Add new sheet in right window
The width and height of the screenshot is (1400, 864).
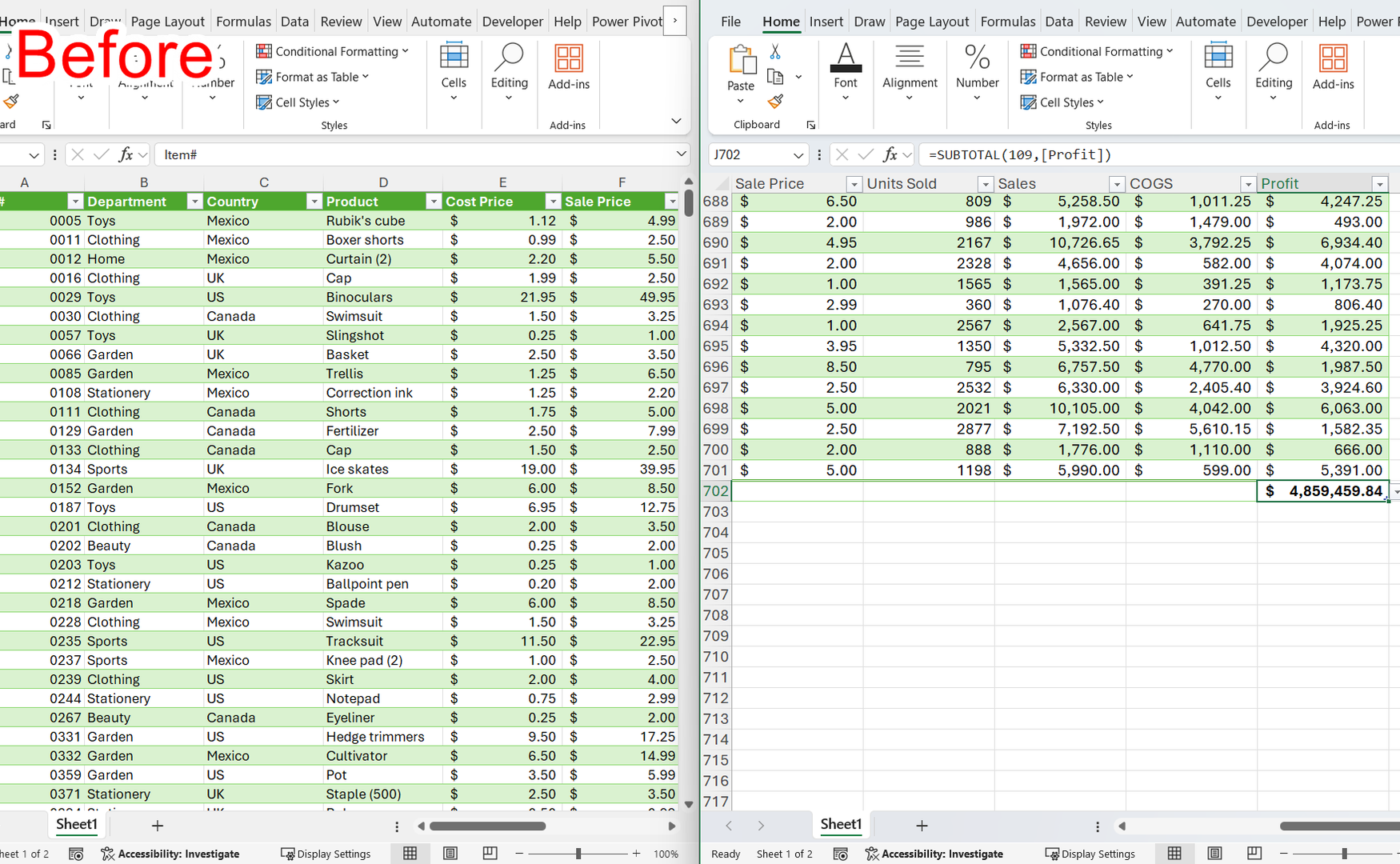[922, 826]
